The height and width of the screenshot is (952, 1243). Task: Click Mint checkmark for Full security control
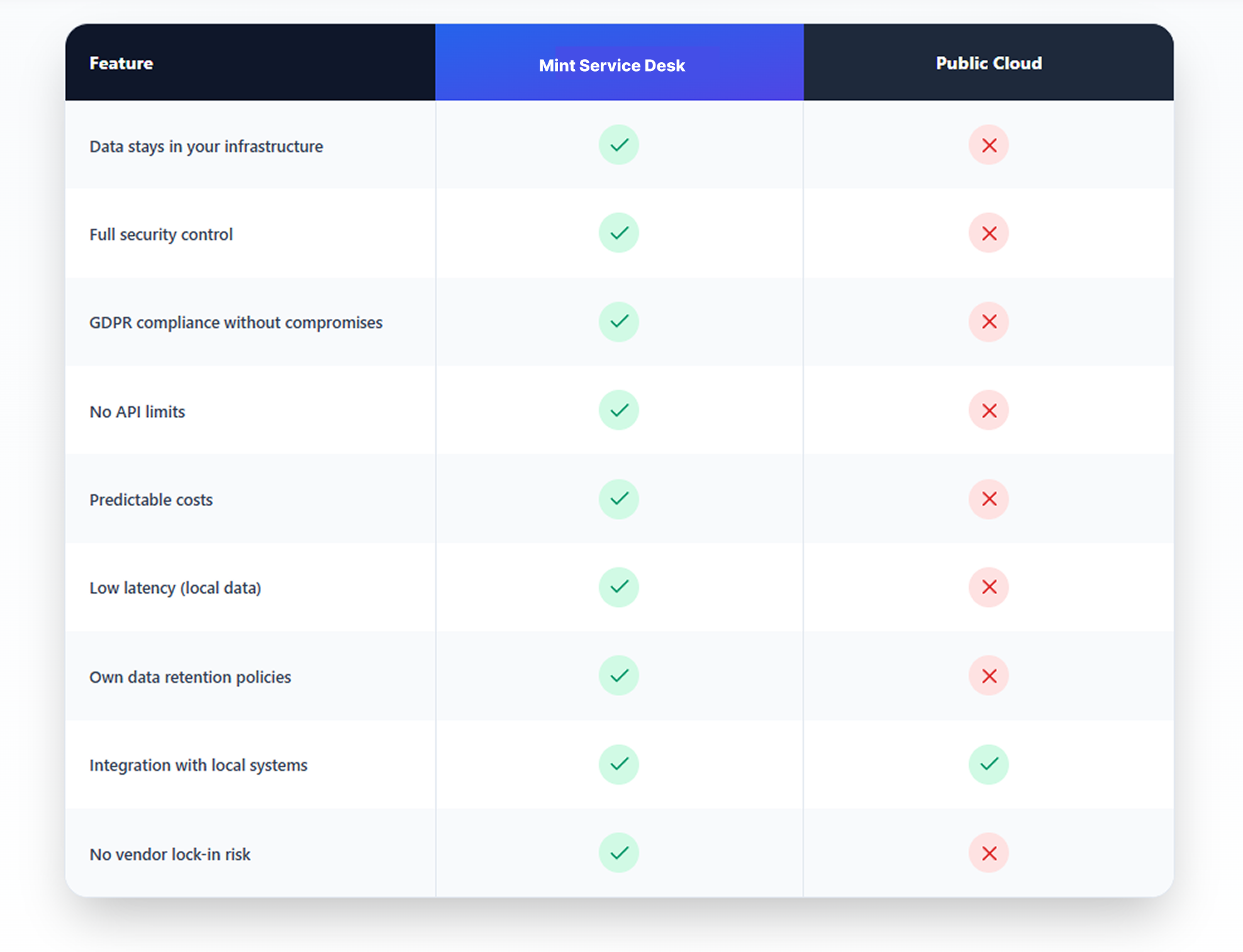tap(618, 233)
